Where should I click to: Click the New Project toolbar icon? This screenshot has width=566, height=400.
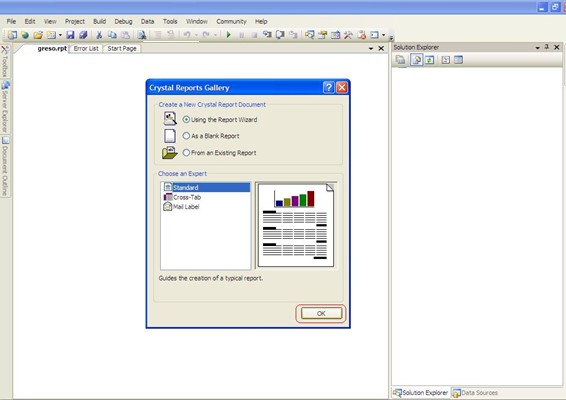coord(12,35)
